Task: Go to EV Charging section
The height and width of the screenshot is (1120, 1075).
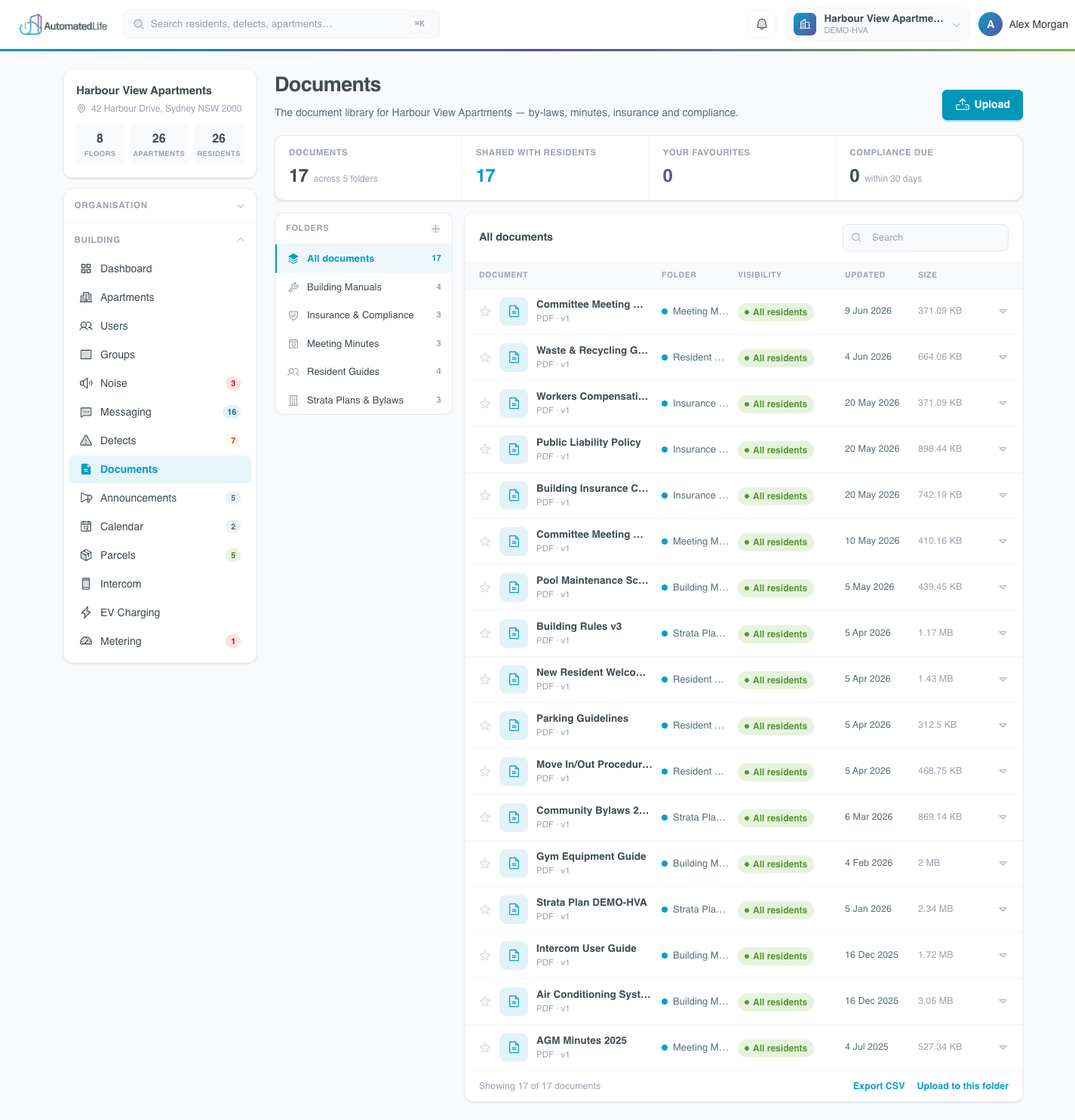Action: (160, 612)
